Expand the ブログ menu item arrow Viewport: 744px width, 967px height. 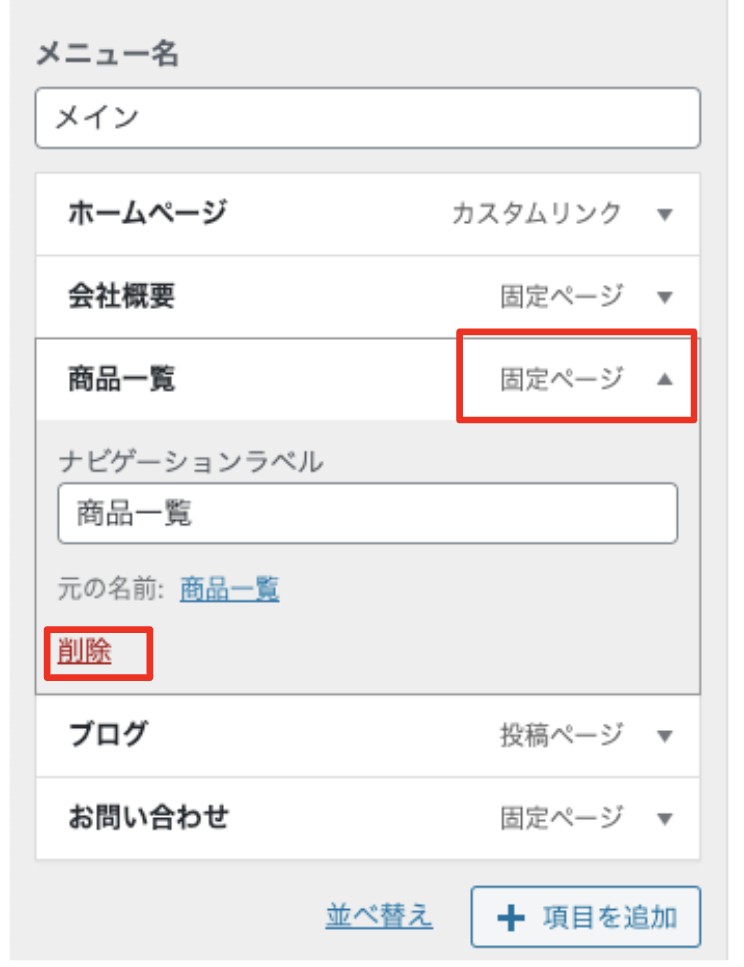tap(665, 737)
